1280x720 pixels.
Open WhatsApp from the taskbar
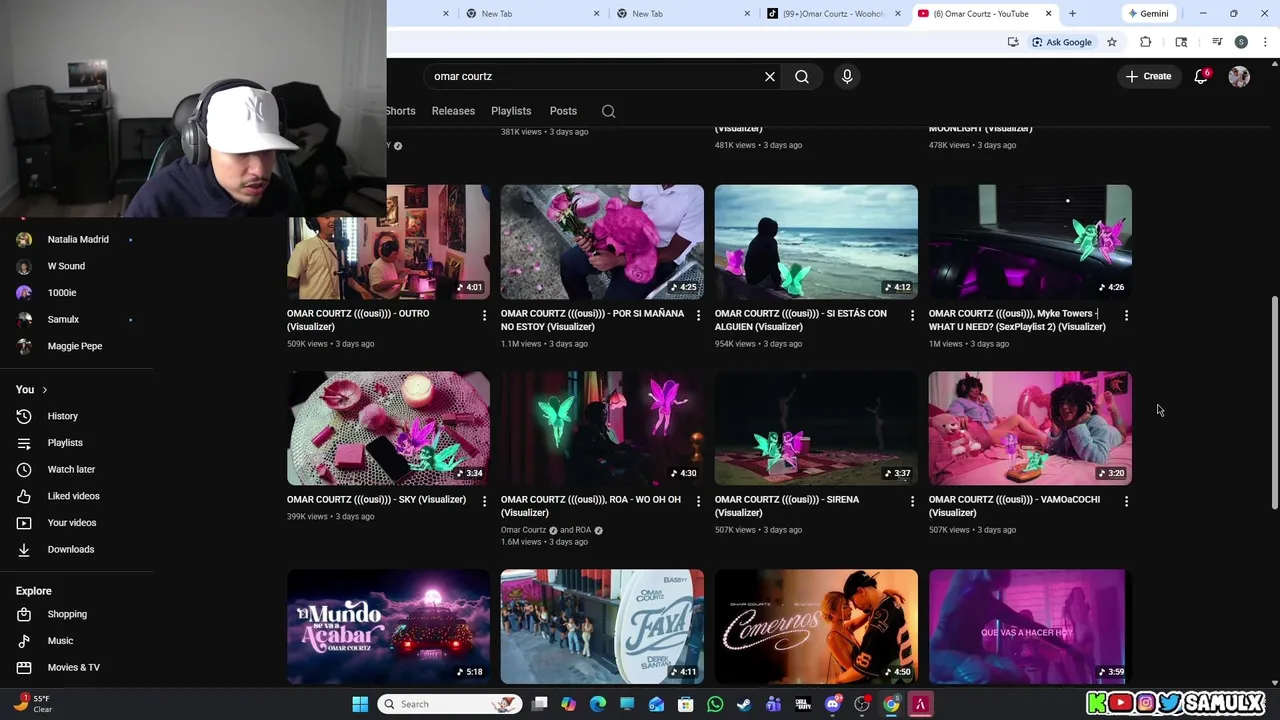coord(715,704)
